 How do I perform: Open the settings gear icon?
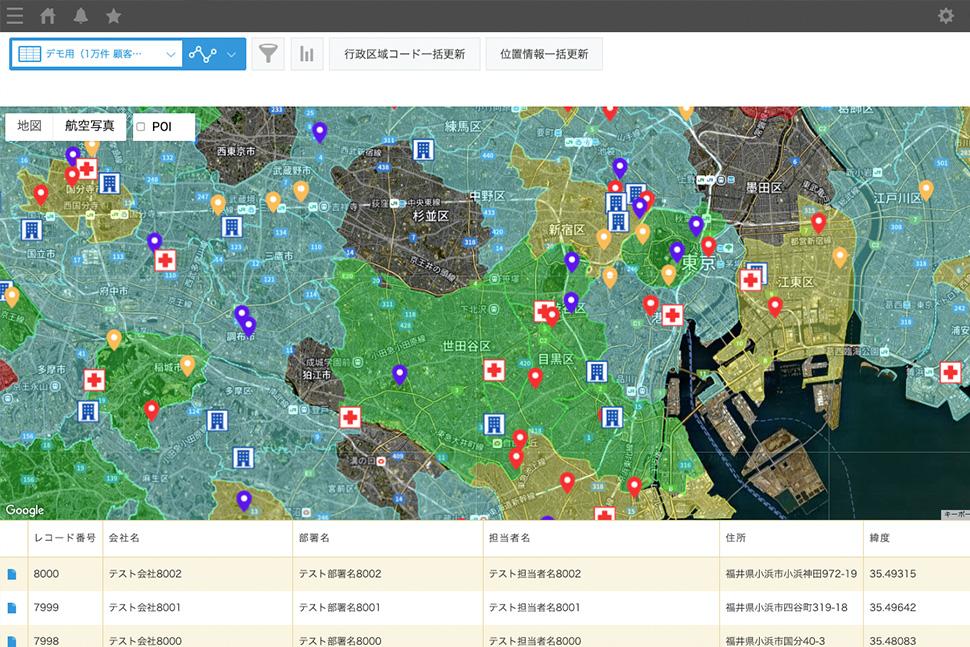945,15
